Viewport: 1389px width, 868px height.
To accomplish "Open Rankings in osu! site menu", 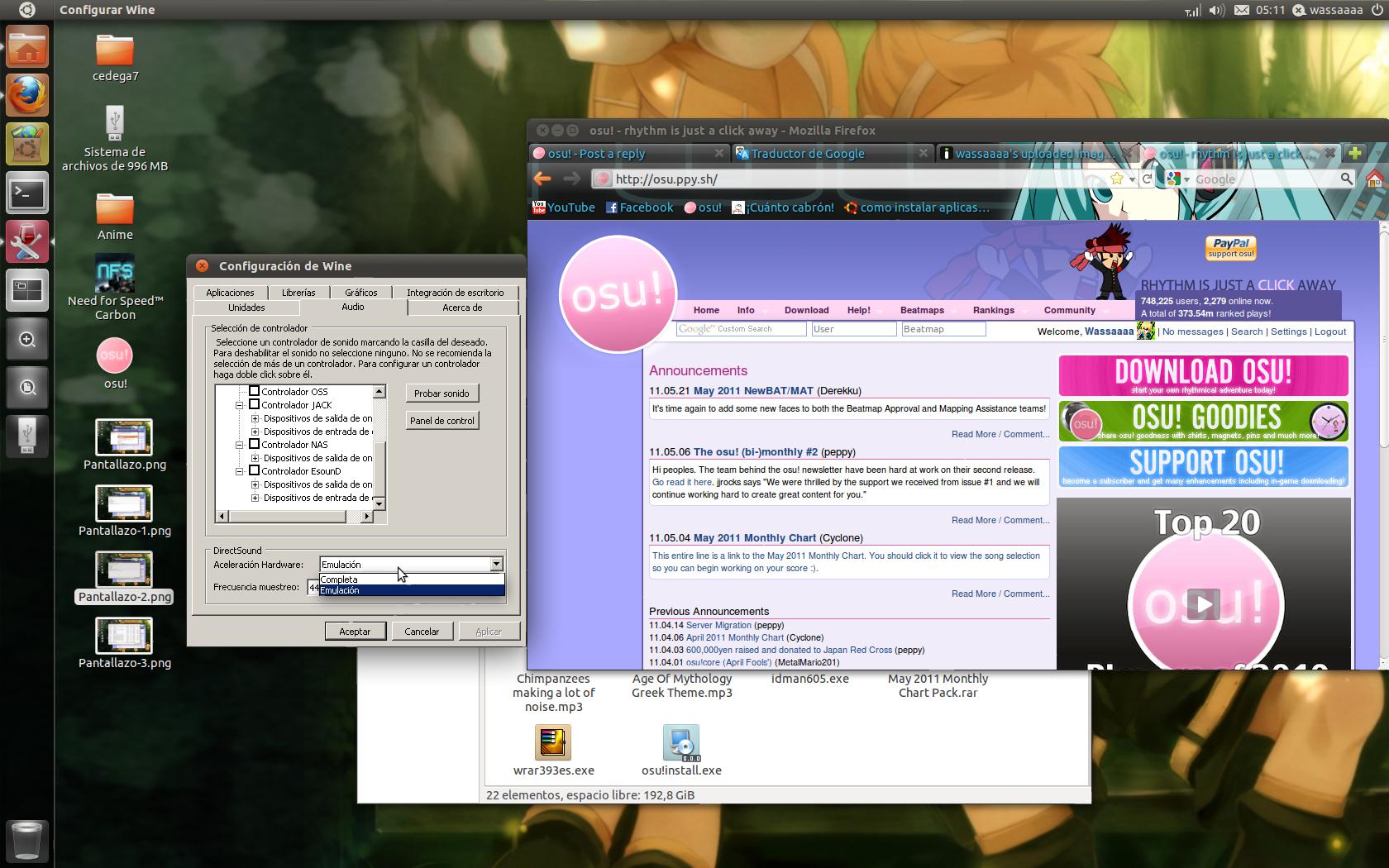I will (993, 310).
